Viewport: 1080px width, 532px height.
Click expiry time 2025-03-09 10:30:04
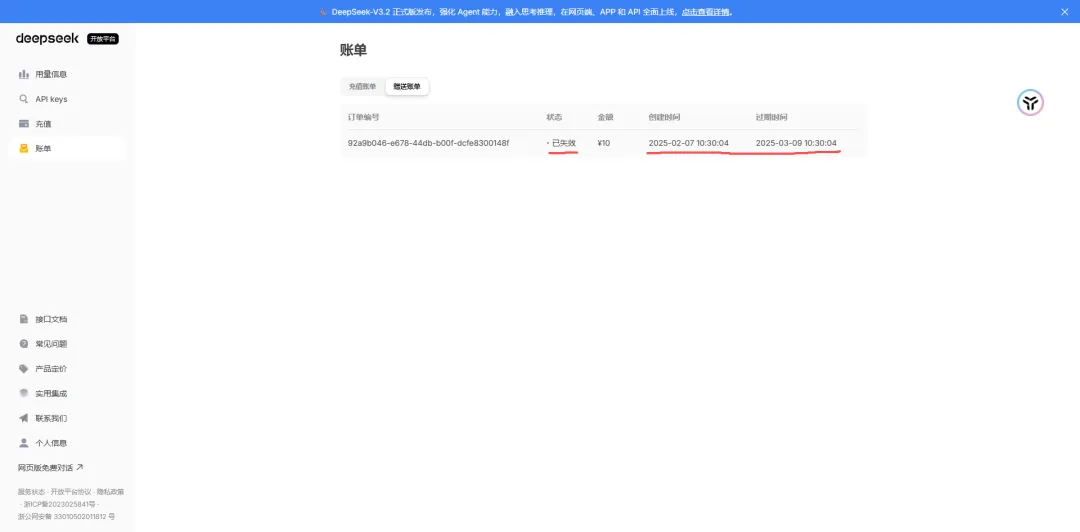[796, 143]
